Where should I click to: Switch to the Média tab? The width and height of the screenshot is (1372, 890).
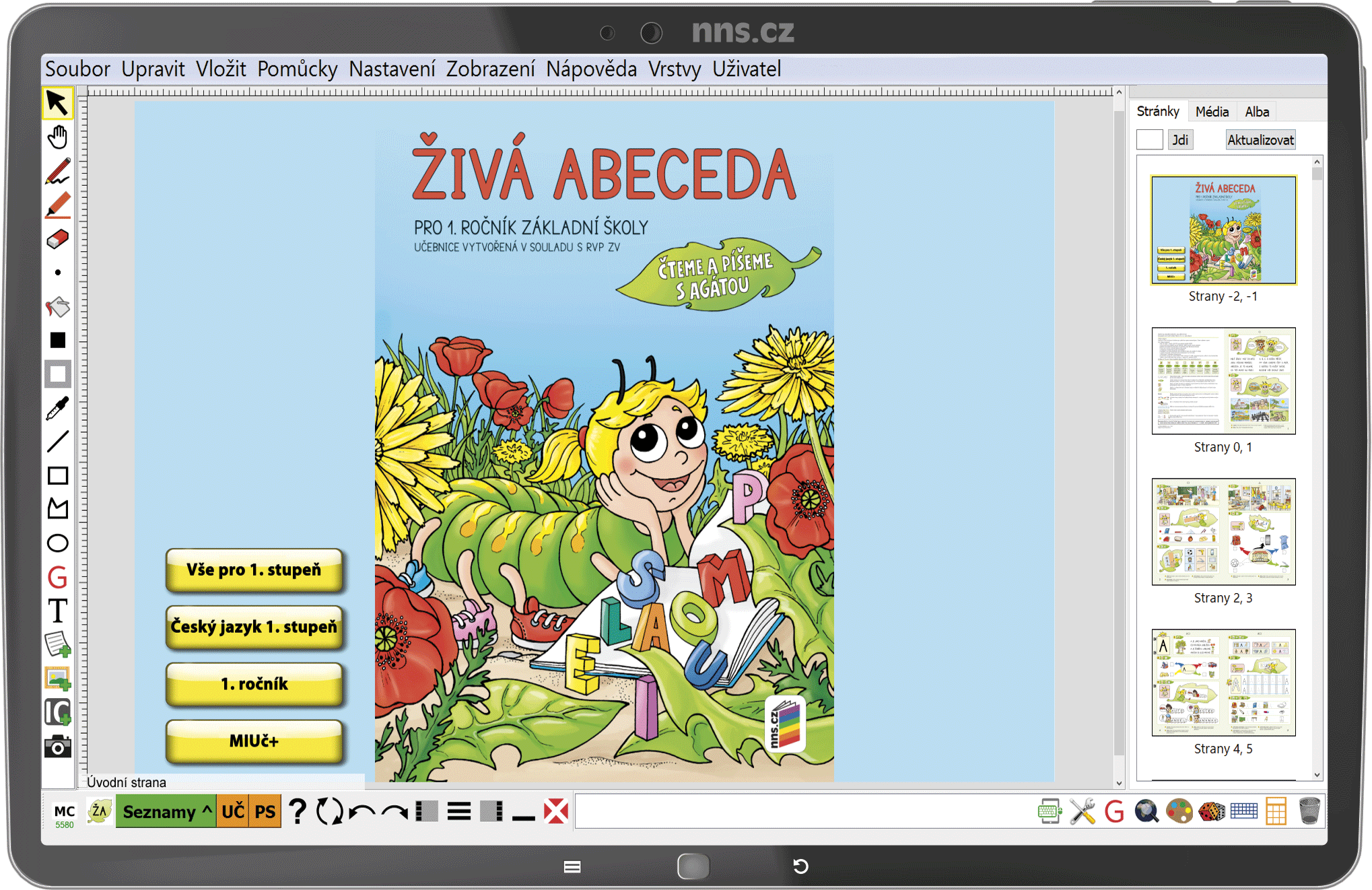1212,112
